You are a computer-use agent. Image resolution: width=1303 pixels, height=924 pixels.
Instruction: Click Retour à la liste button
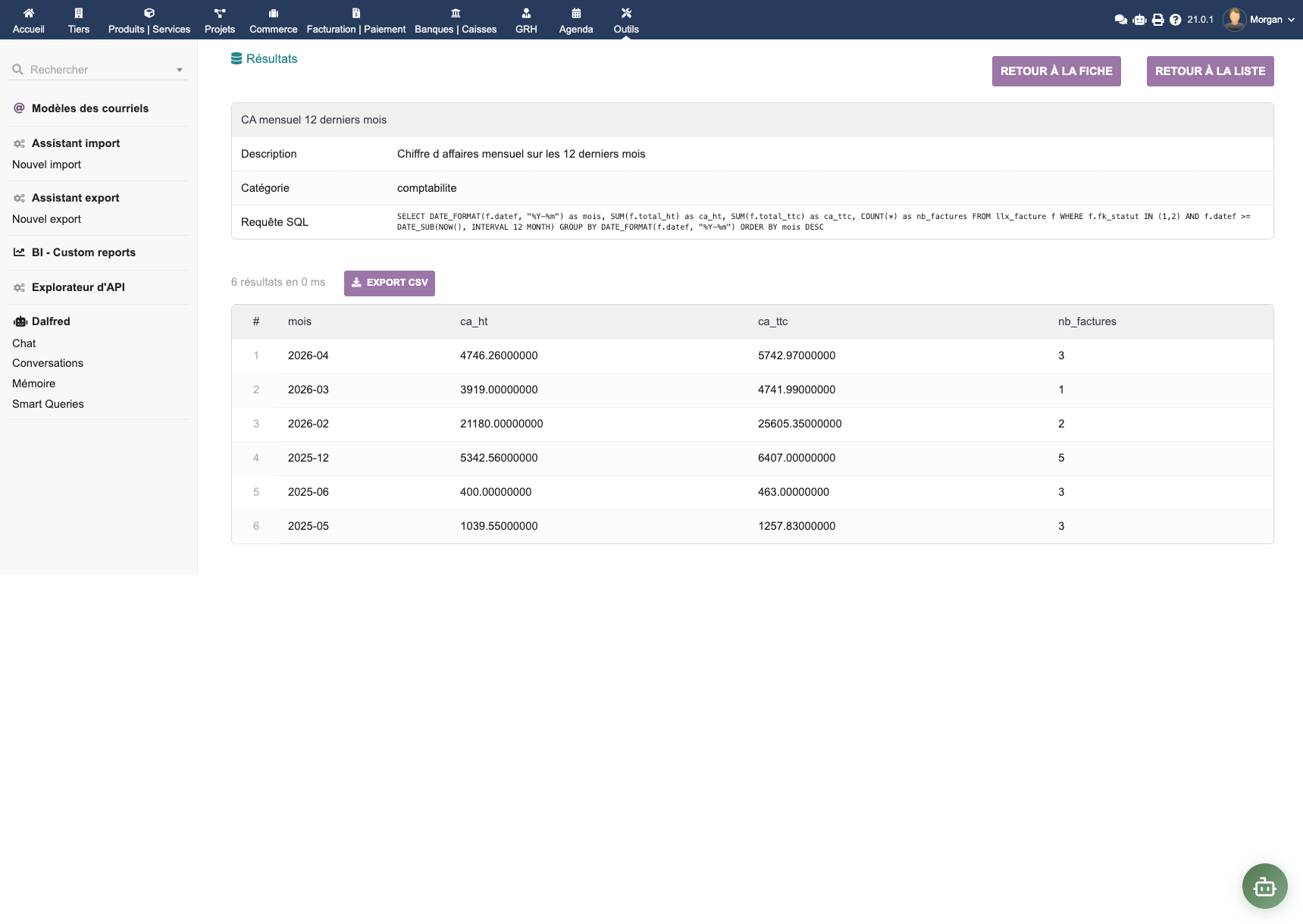1210,71
